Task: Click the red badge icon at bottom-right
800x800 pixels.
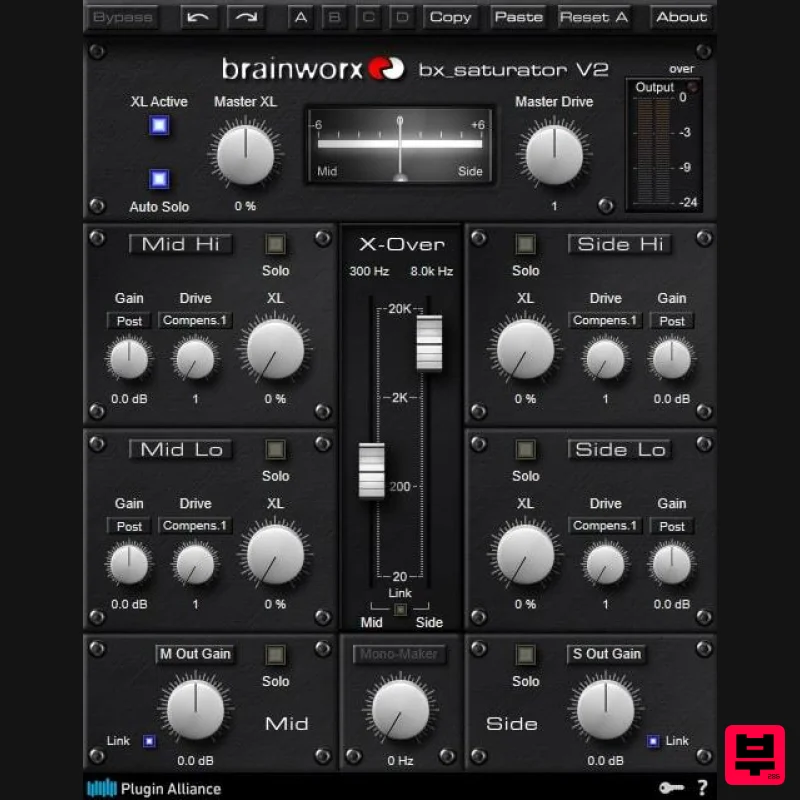Action: 757,754
